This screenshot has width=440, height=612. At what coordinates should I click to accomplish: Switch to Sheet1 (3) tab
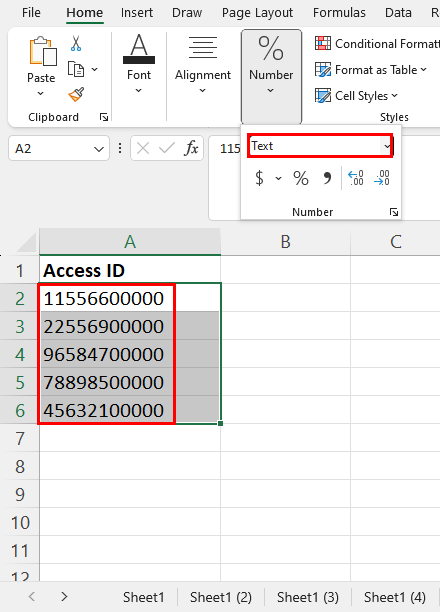[308, 597]
